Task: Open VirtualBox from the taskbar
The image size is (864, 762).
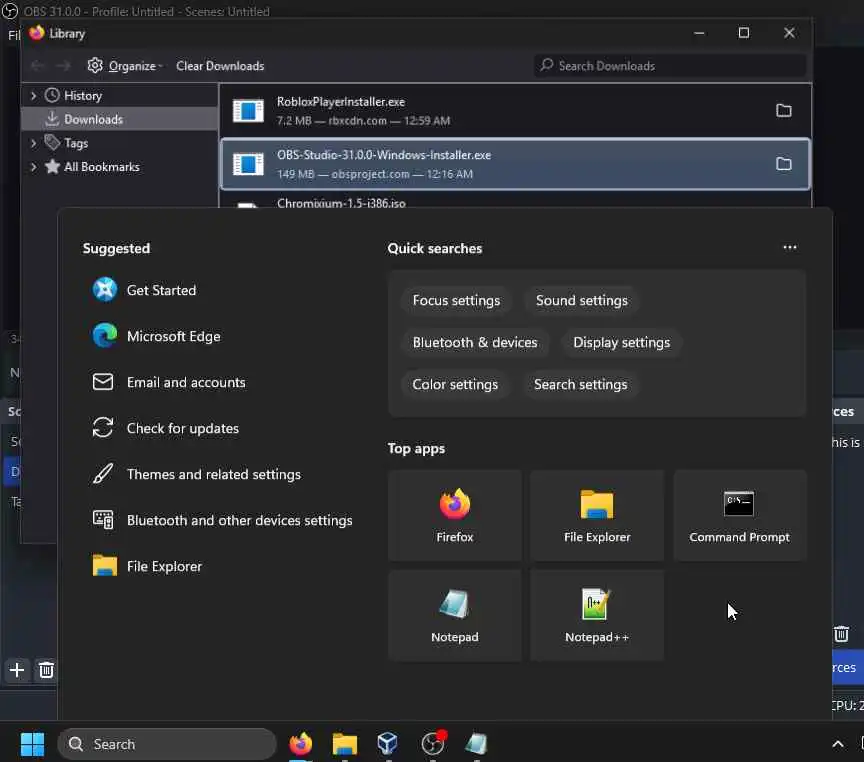Action: [388, 744]
